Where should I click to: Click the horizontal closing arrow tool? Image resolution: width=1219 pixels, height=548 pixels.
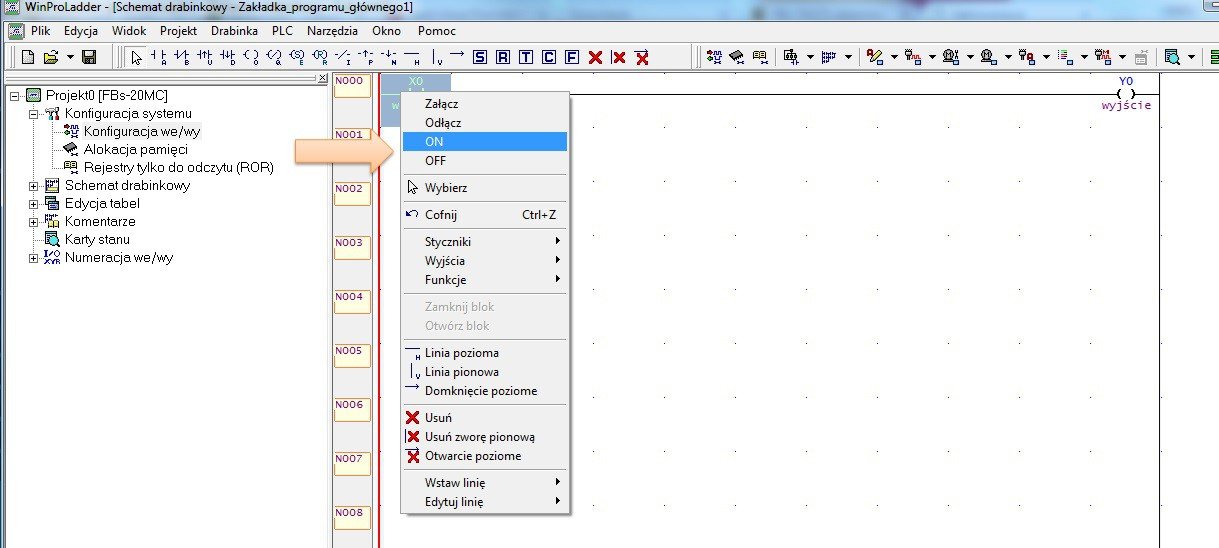pyautogui.click(x=457, y=56)
